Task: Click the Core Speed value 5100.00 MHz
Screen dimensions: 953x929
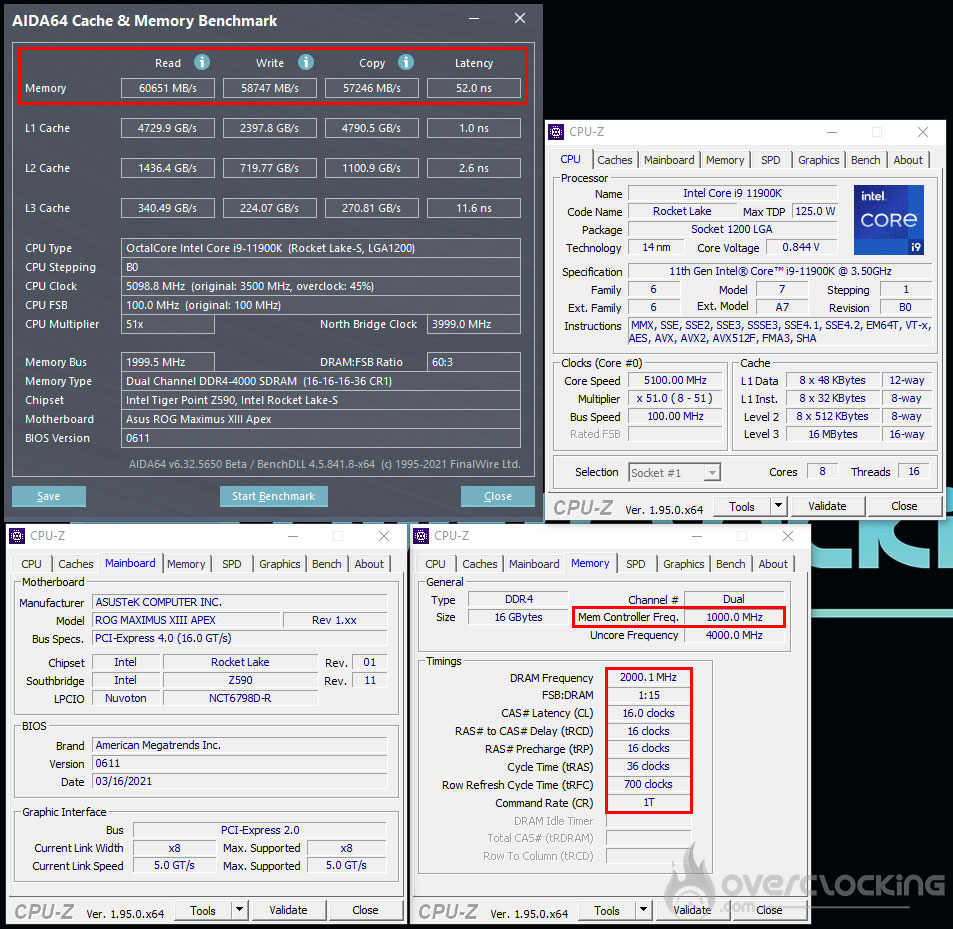Action: tap(675, 380)
